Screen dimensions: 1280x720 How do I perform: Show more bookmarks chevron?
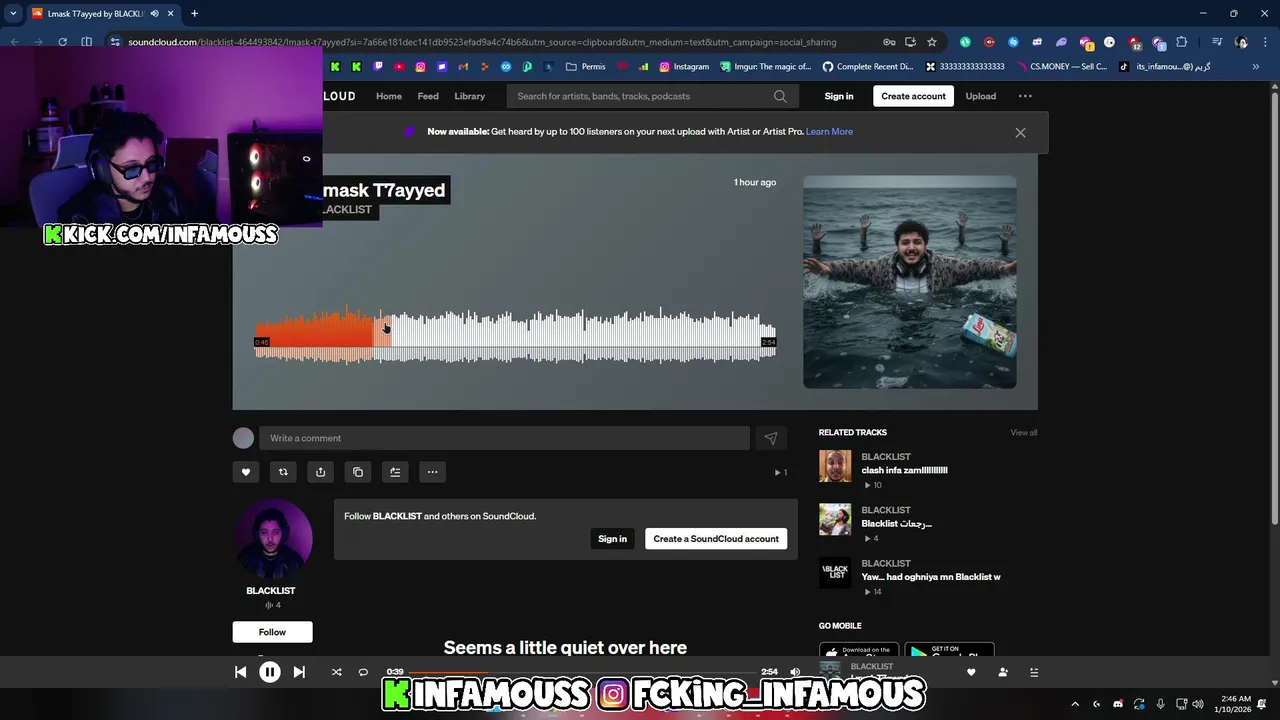tap(1256, 67)
